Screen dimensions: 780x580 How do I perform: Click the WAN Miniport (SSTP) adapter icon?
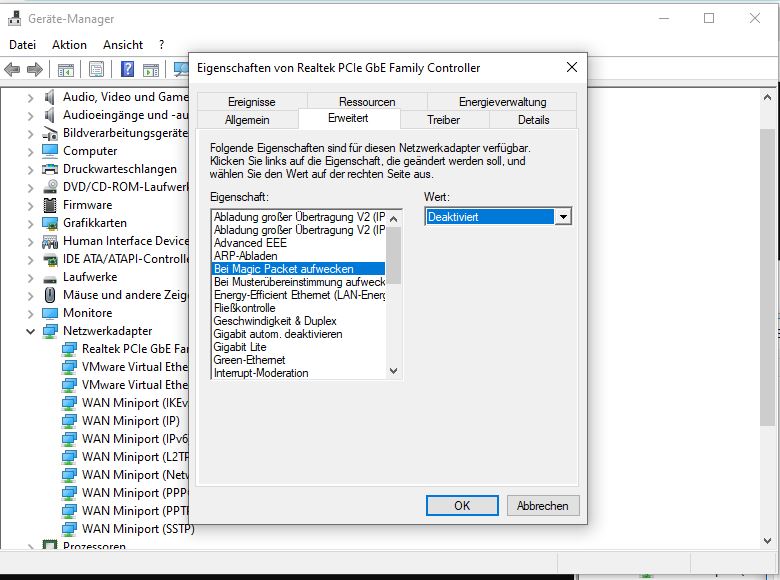click(x=69, y=529)
